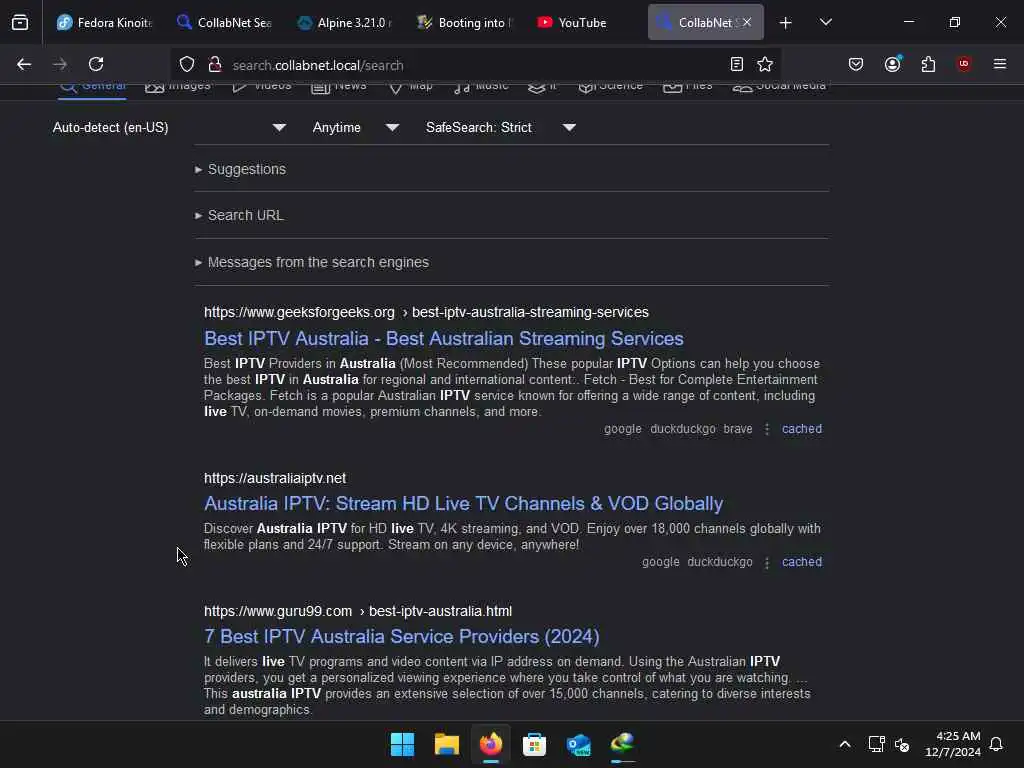View site security lock information

[214, 65]
